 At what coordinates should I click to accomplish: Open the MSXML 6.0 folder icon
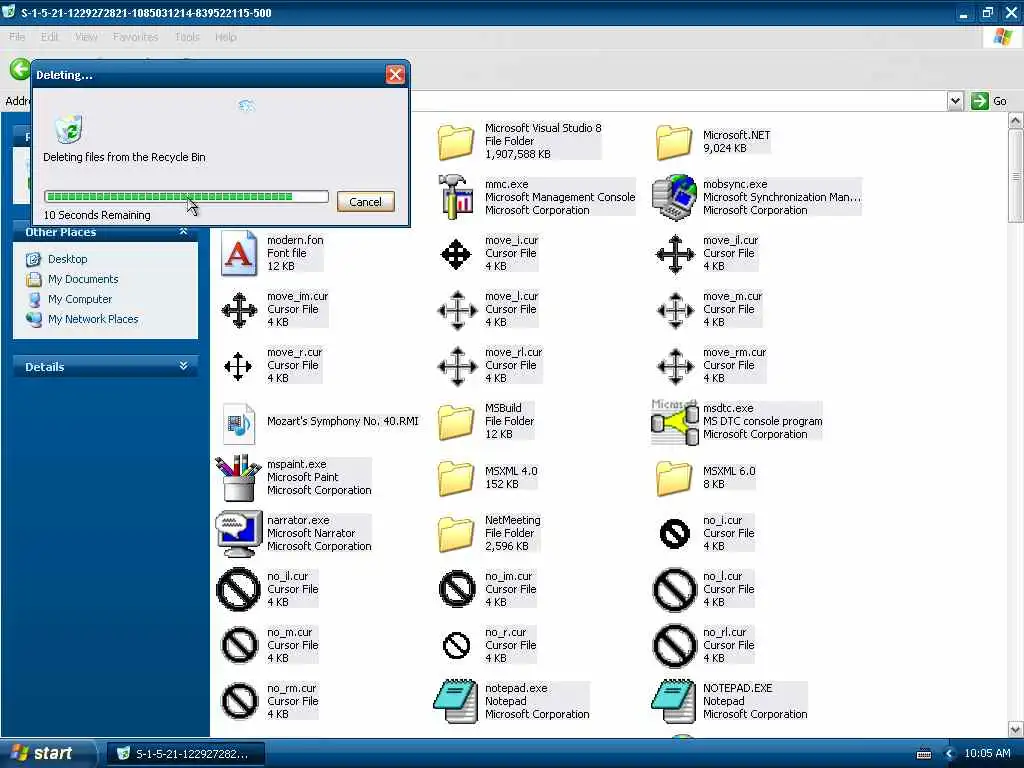pos(673,477)
